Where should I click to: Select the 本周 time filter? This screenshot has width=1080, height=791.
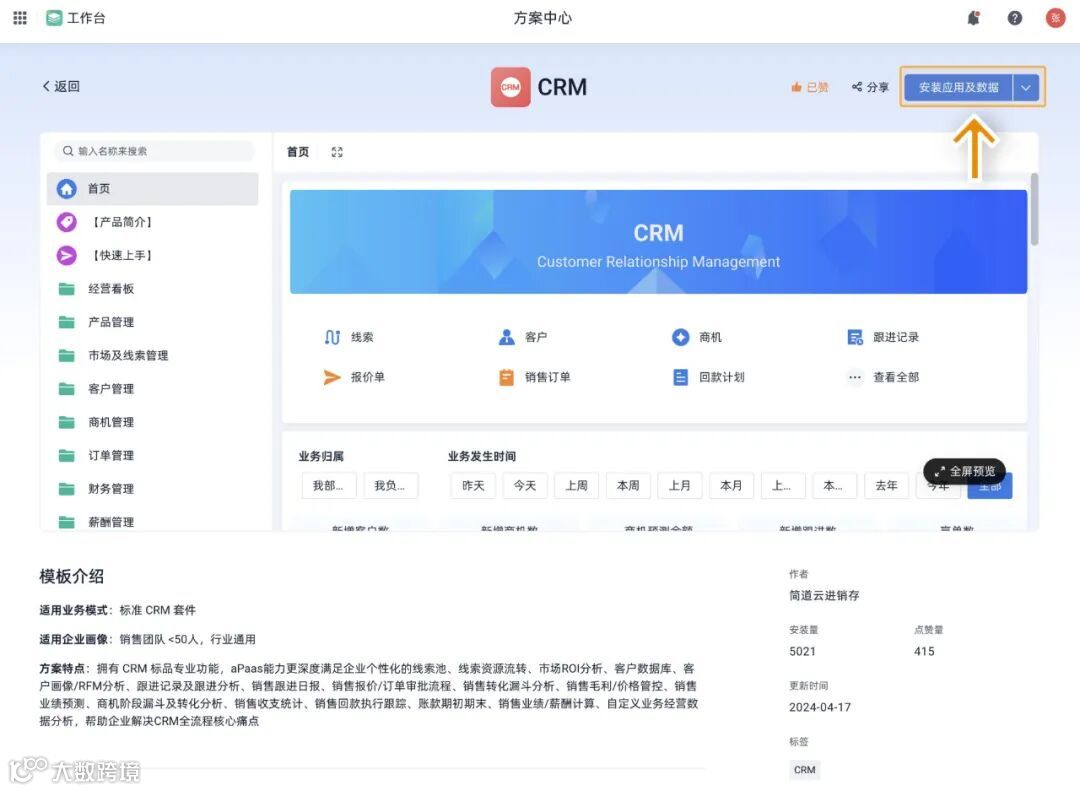click(x=628, y=486)
